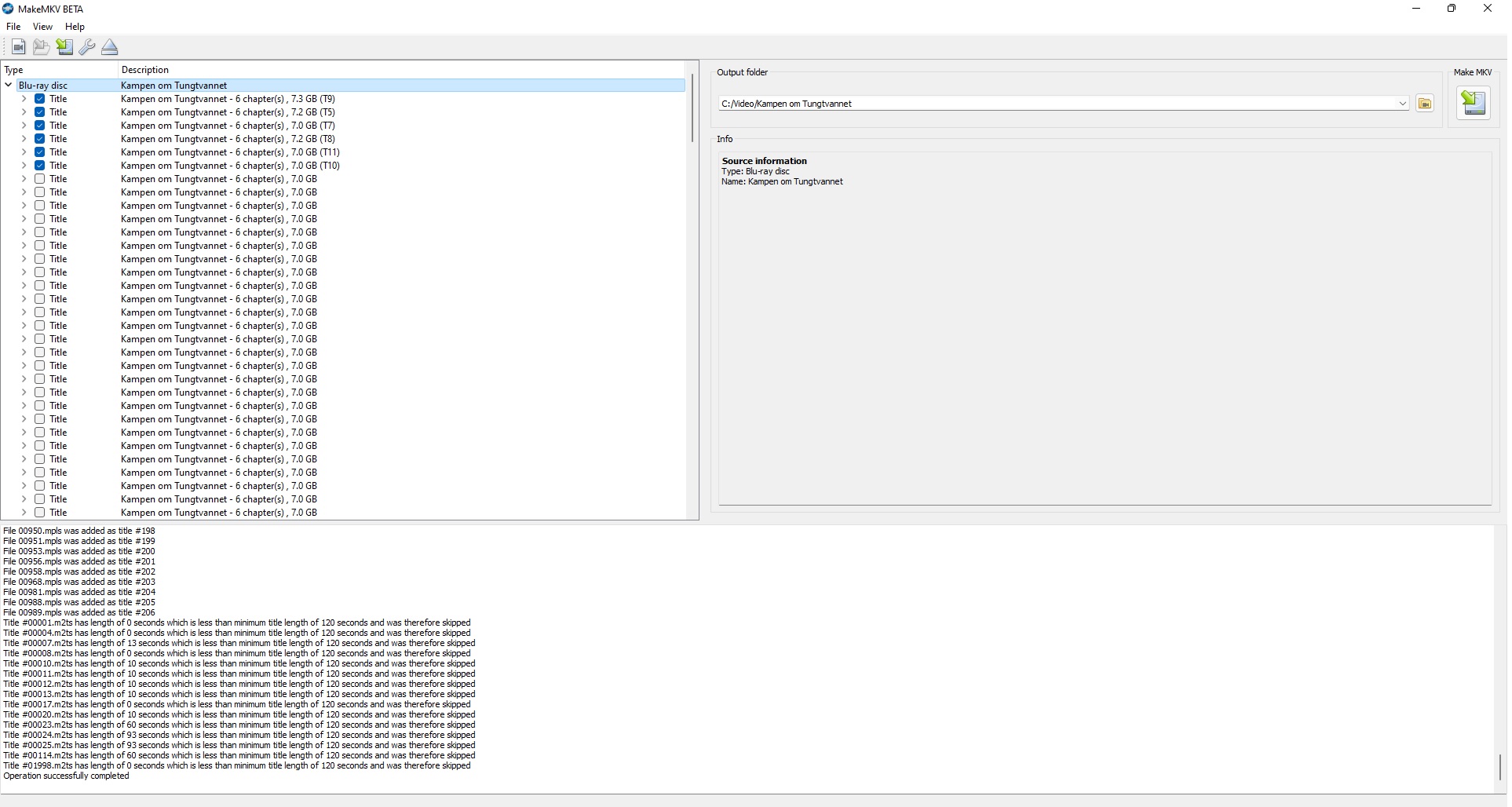The image size is (1512, 807).
Task: Select the description text ending with (T9)
Action: point(228,99)
